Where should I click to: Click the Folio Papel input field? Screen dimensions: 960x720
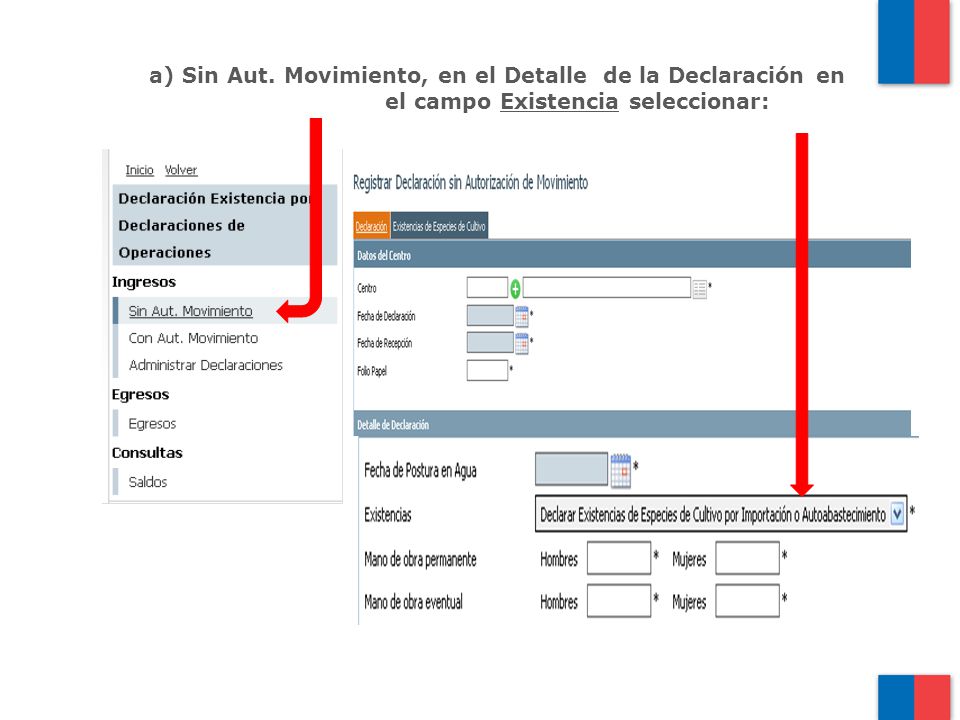tap(487, 370)
